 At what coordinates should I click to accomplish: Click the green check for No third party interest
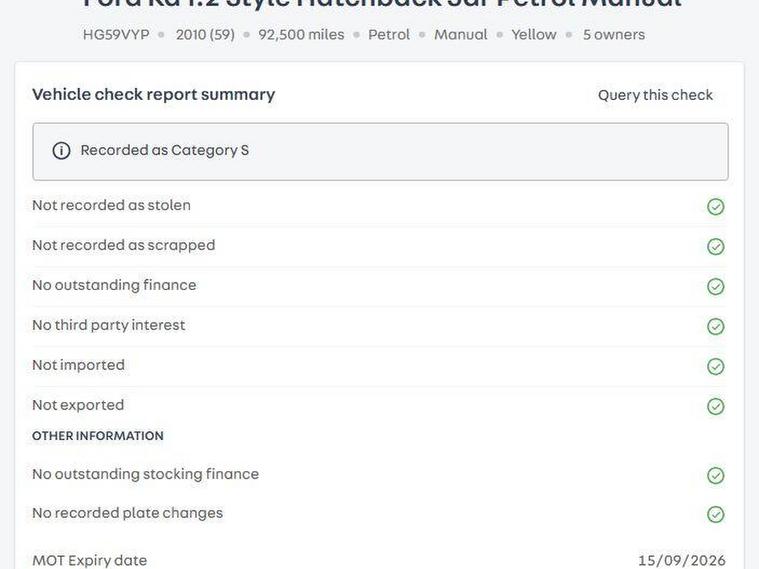click(715, 327)
